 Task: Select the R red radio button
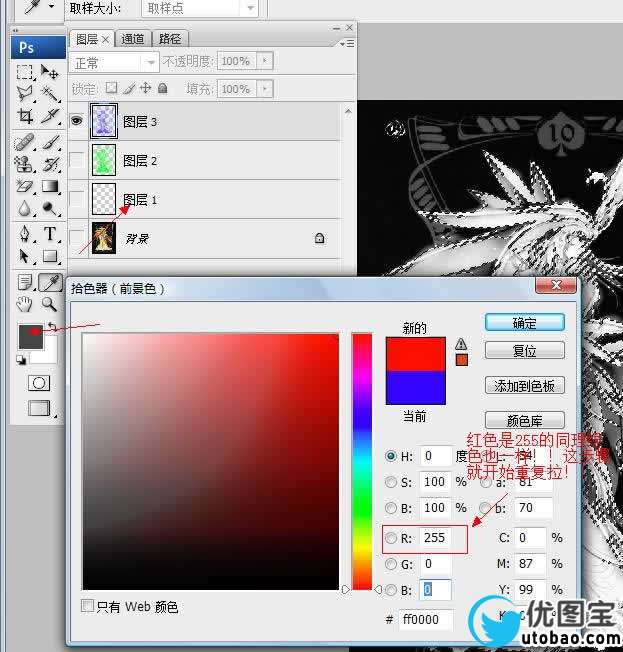click(x=391, y=538)
